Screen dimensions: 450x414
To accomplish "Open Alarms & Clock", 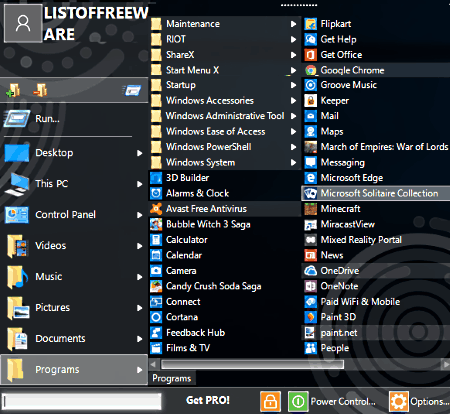I will click(x=225, y=193).
